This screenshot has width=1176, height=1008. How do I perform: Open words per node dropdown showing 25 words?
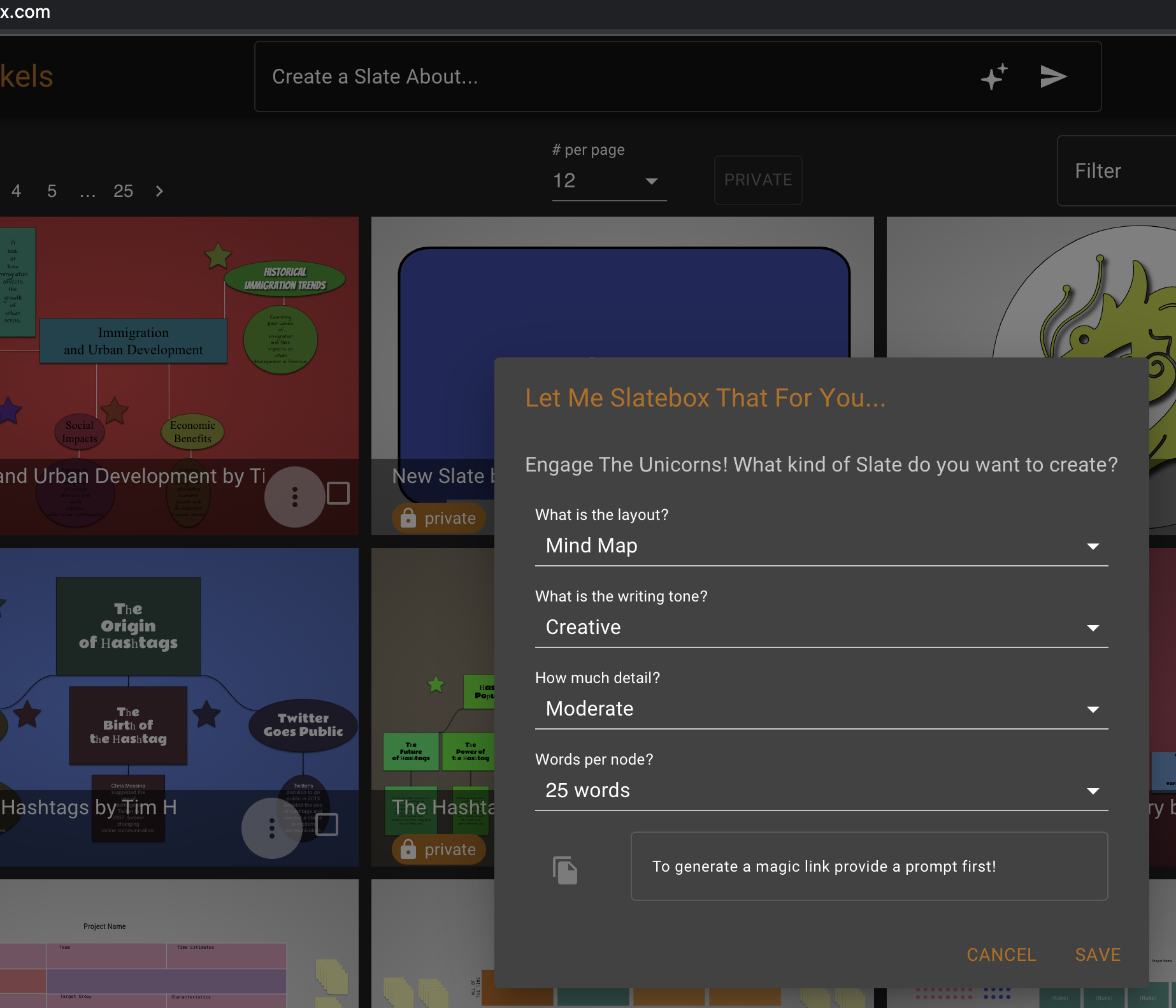click(x=822, y=791)
